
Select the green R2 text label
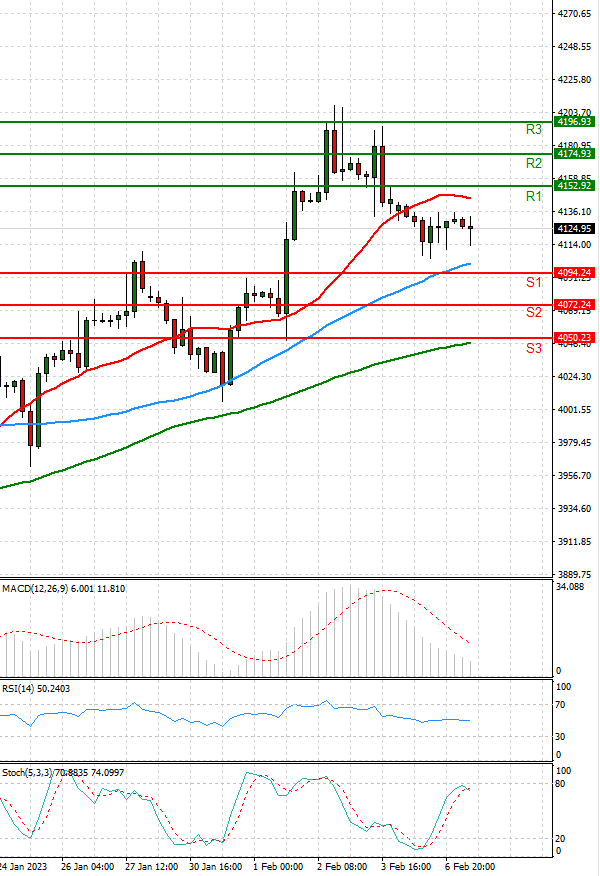point(534,163)
